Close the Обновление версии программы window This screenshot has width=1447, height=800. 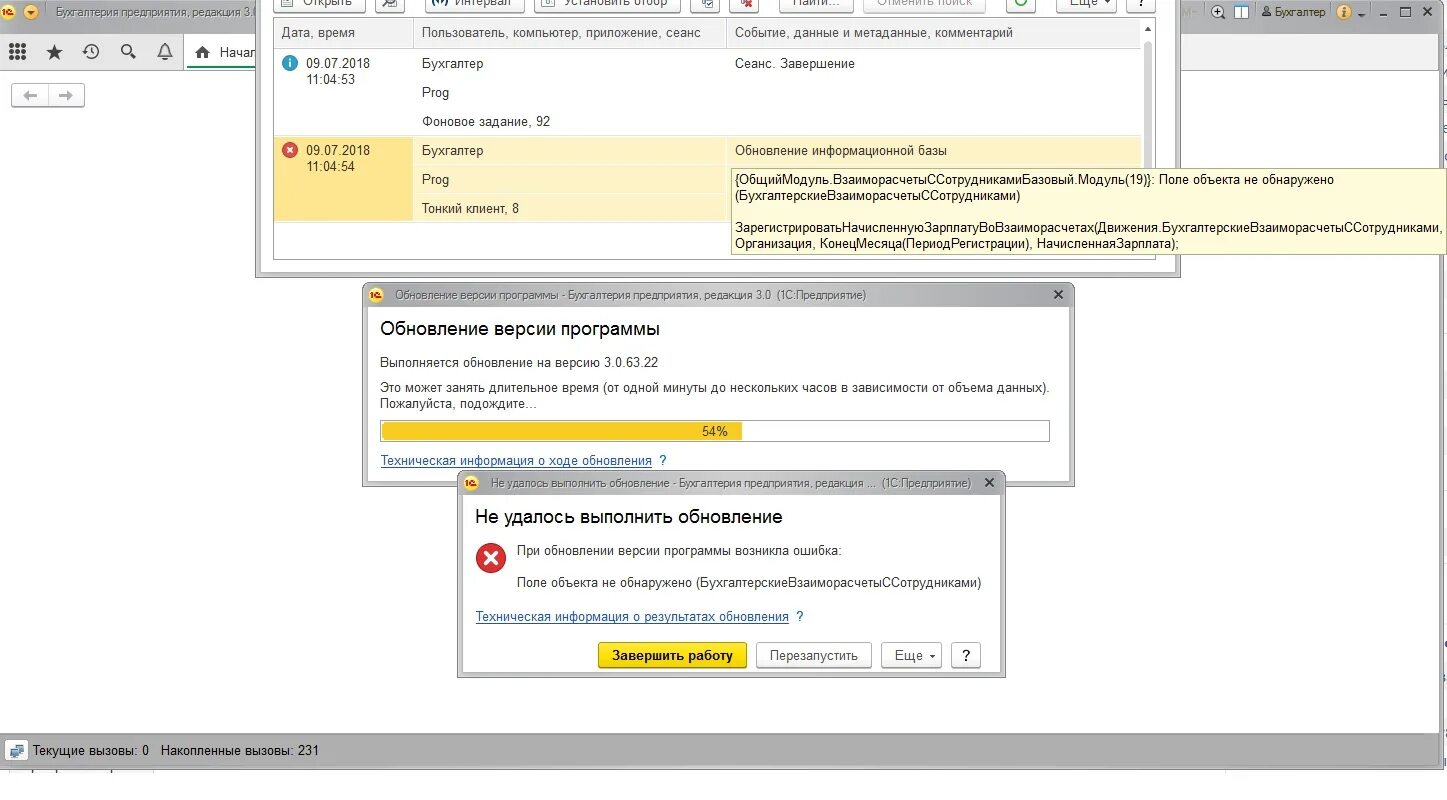point(1059,295)
